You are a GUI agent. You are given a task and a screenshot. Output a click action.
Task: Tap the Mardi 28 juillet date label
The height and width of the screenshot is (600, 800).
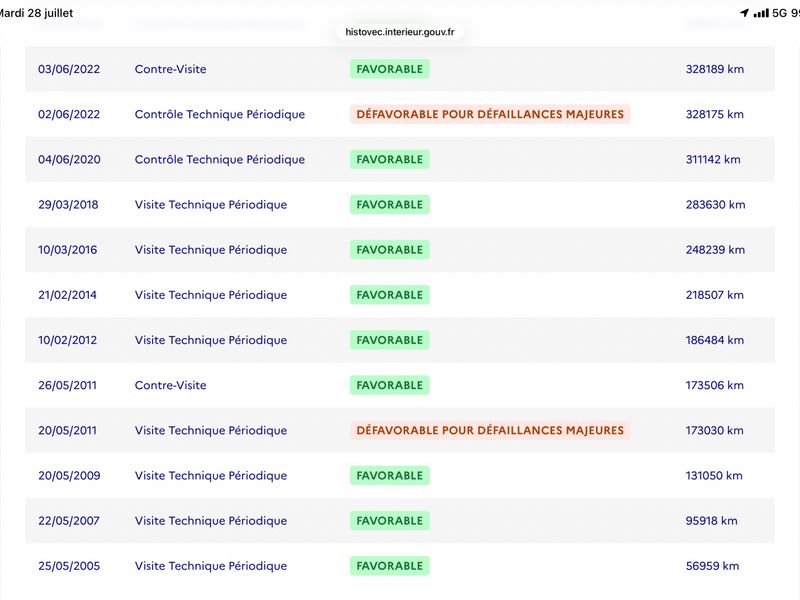pos(36,13)
